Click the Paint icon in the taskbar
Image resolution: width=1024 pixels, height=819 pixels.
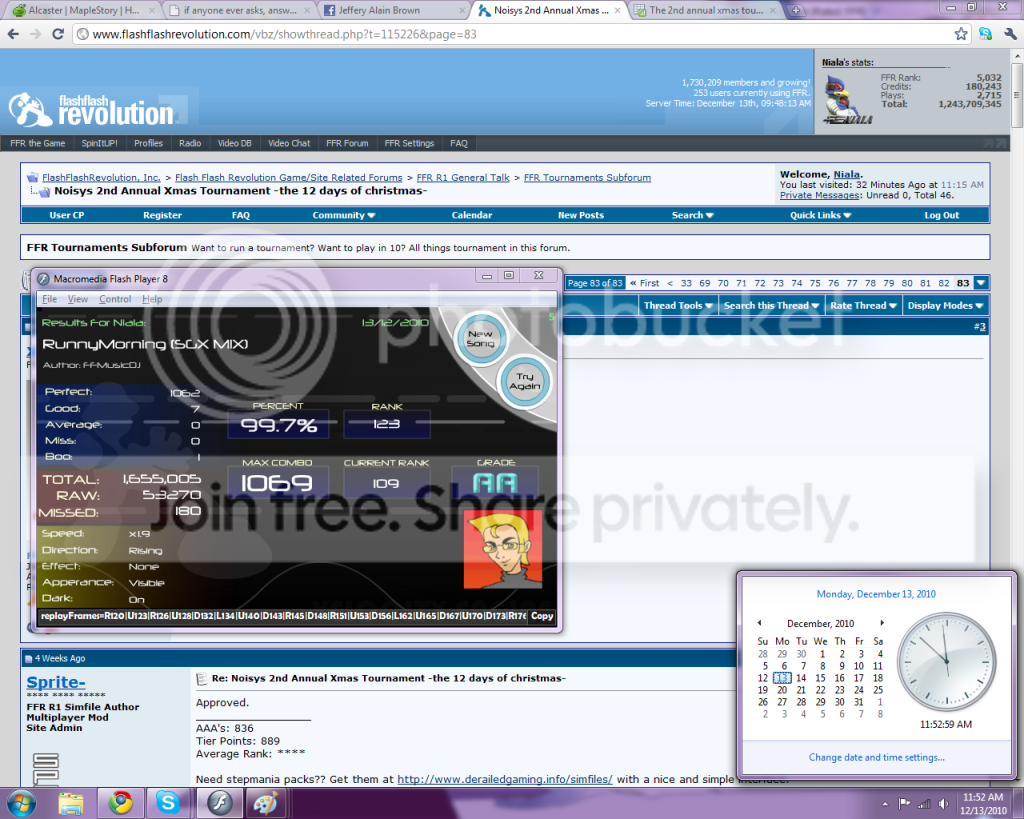263,802
